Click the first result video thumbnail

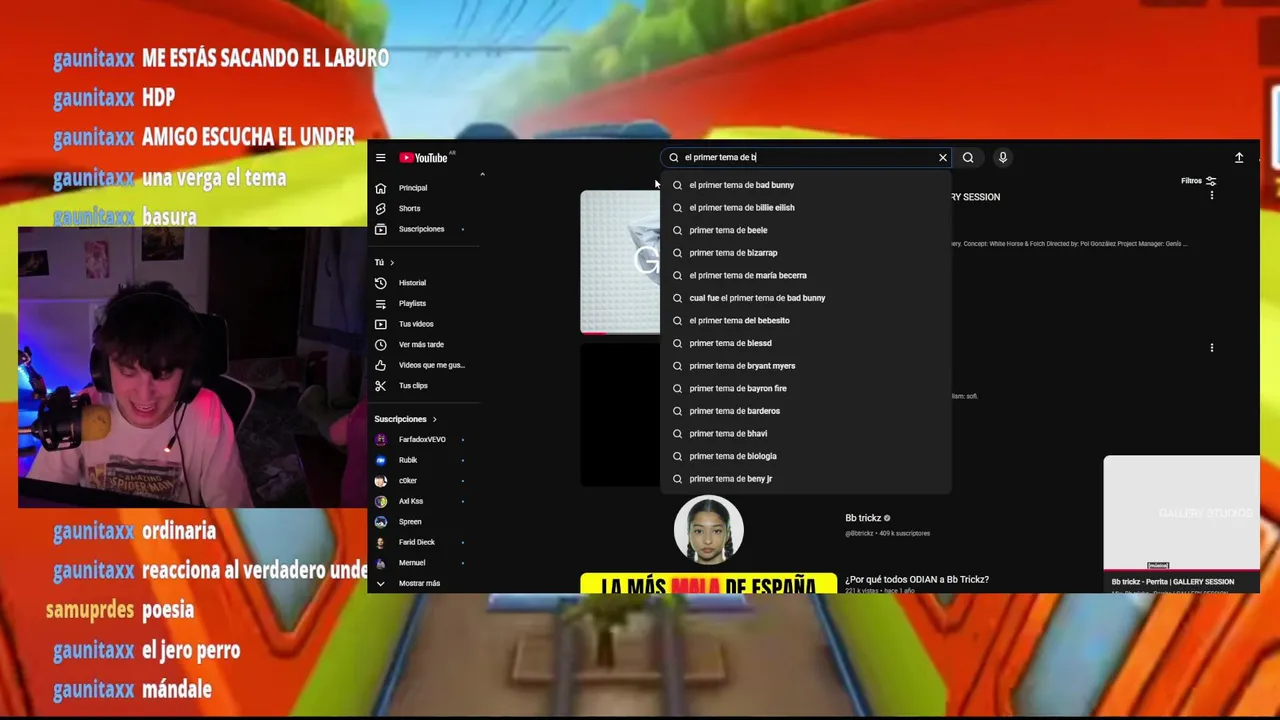(x=620, y=262)
